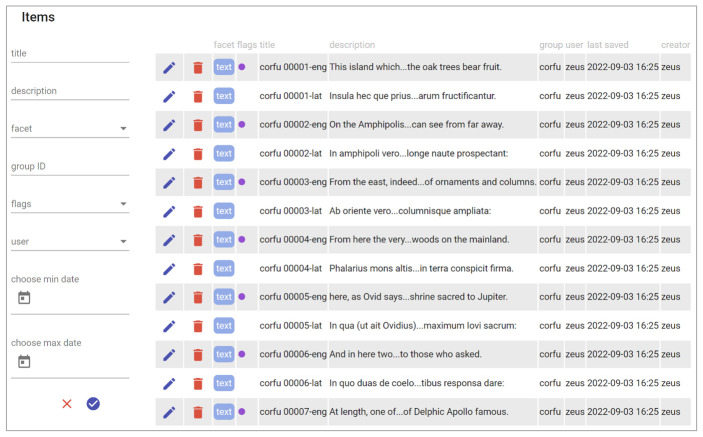Image resolution: width=703 pixels, height=437 pixels.
Task: Click the 'description' column header
Action: [x=352, y=45]
